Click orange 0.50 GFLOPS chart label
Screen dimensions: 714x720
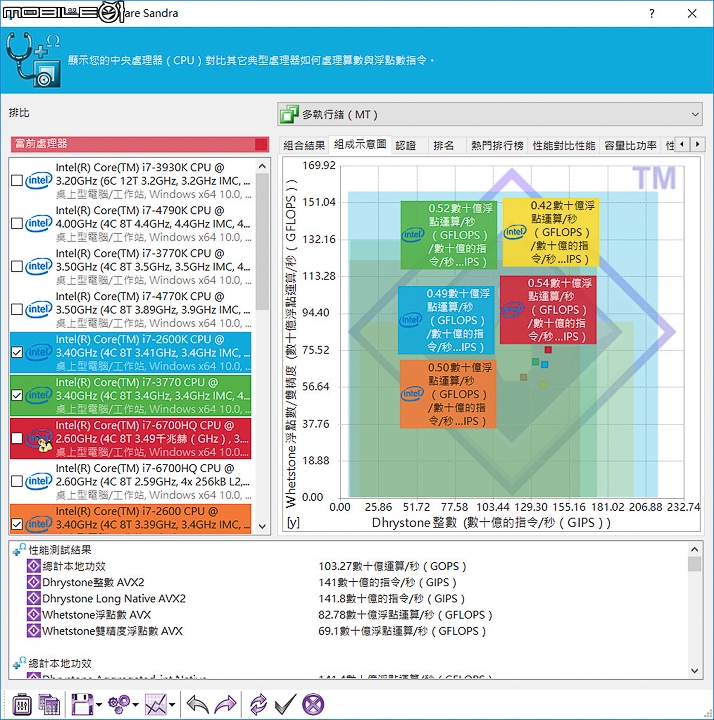pyautogui.click(x=448, y=394)
